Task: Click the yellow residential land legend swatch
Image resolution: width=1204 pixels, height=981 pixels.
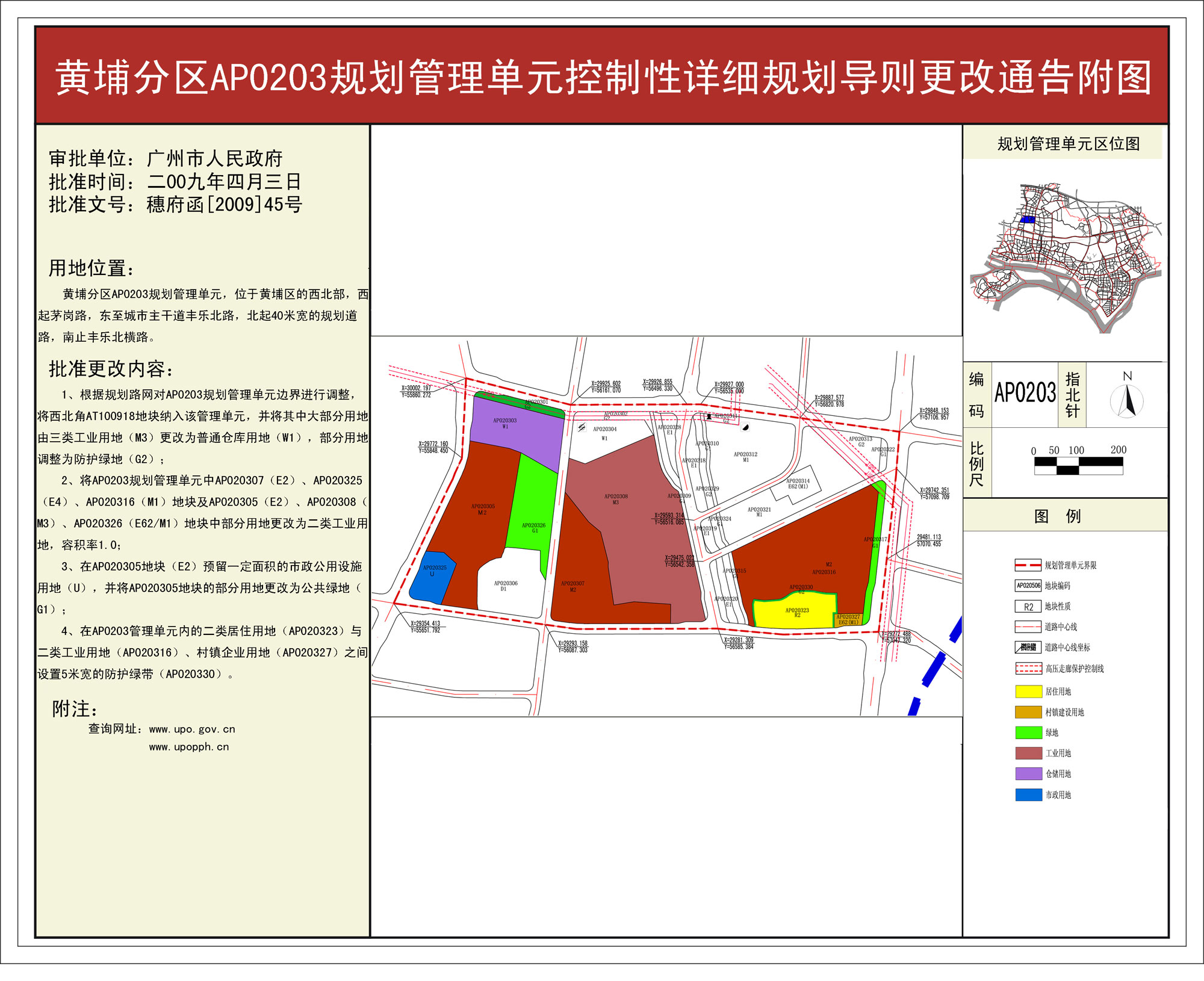Action: [x=1028, y=692]
